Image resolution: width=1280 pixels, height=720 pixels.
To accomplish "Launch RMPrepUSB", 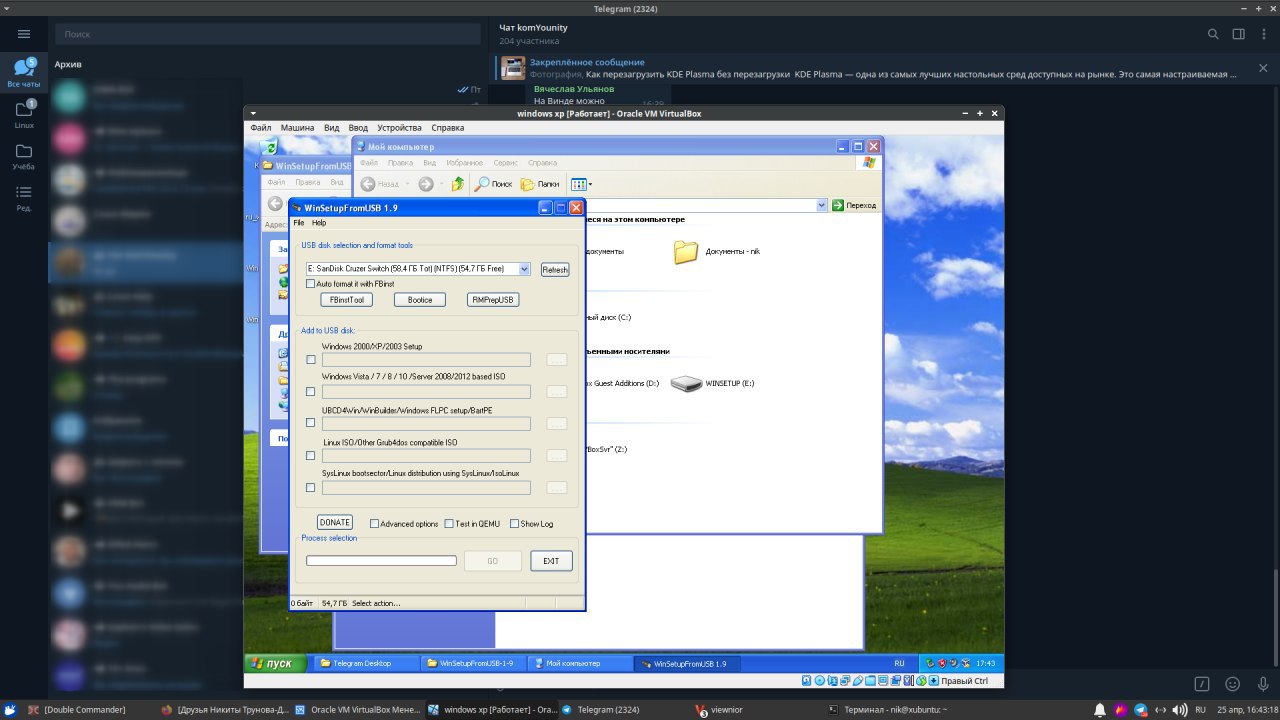I will pyautogui.click(x=493, y=300).
